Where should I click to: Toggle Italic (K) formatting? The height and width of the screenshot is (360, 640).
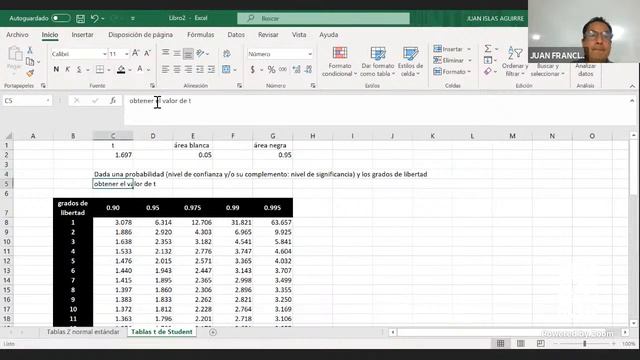pyautogui.click(x=68, y=69)
